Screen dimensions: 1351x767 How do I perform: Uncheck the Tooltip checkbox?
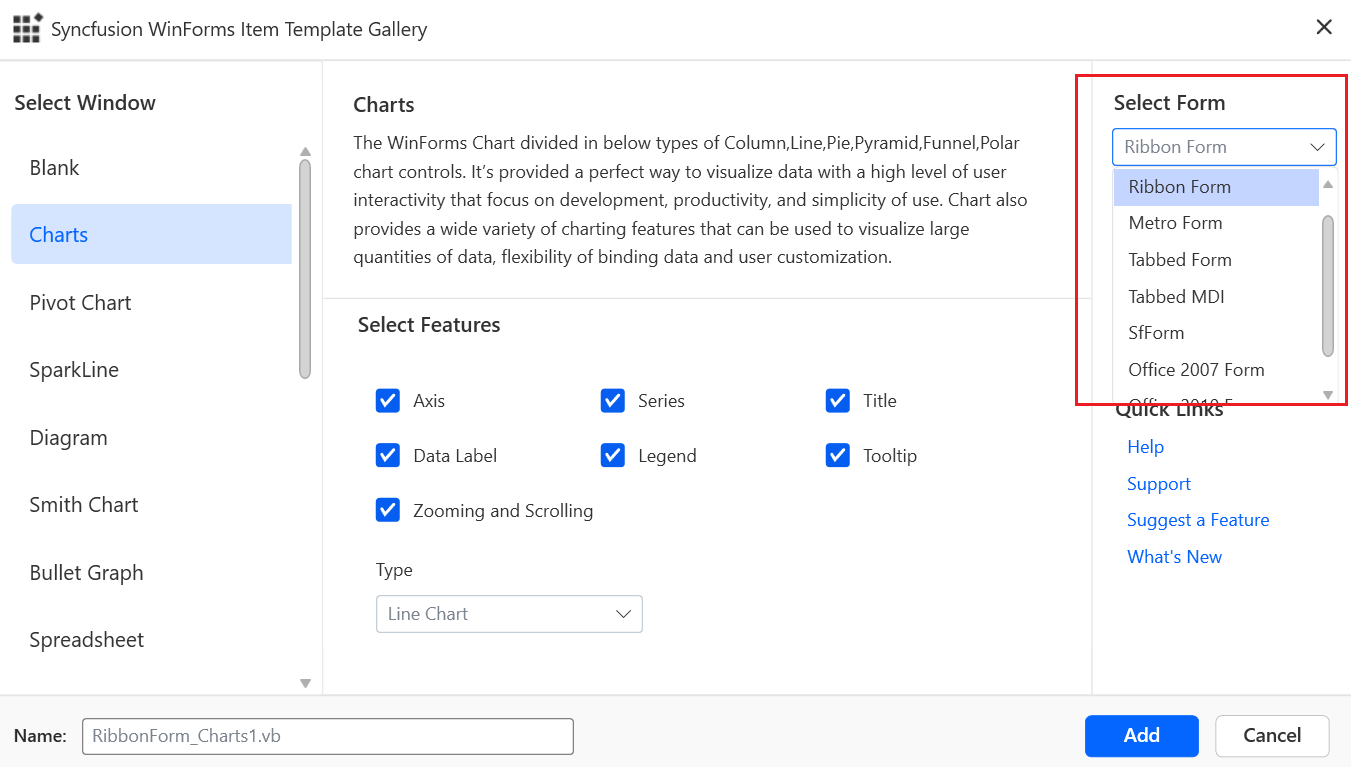point(838,456)
